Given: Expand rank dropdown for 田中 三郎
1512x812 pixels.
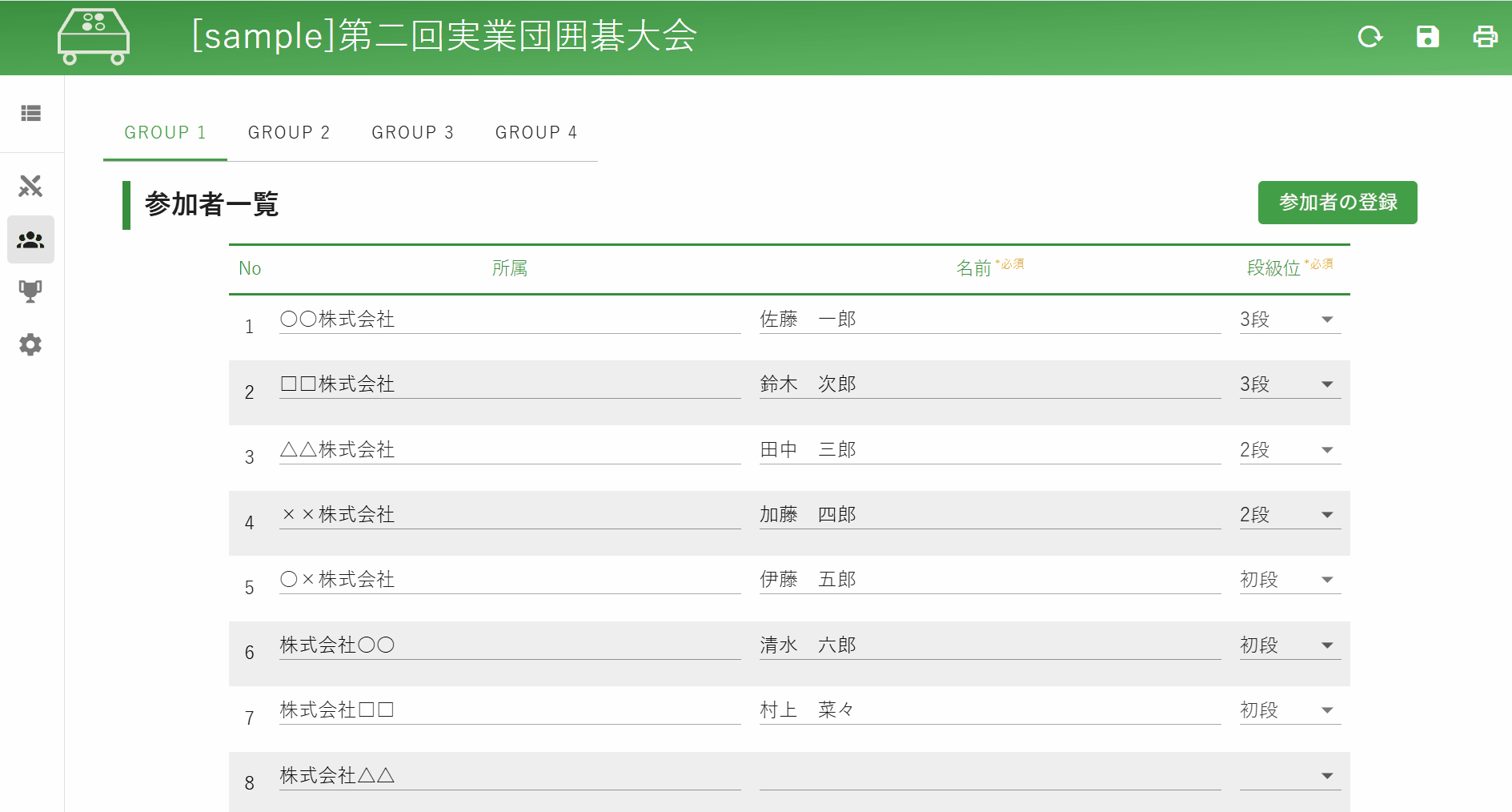Looking at the screenshot, I should [1289, 450].
